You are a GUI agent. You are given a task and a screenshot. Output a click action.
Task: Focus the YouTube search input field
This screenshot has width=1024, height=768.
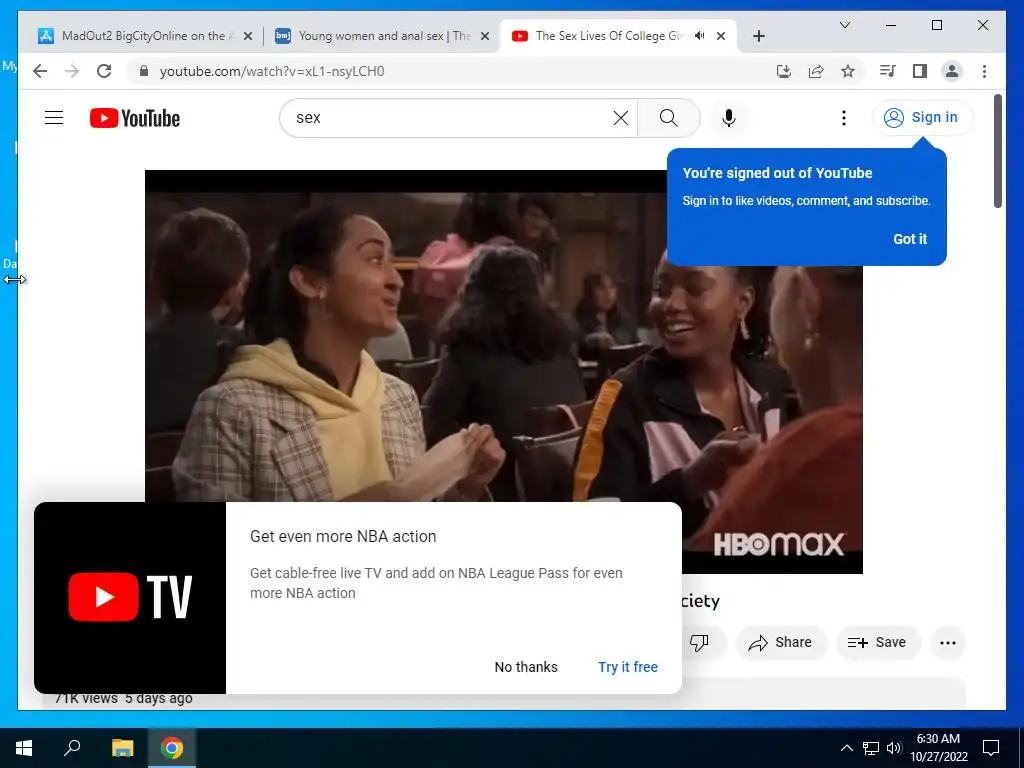pos(451,118)
